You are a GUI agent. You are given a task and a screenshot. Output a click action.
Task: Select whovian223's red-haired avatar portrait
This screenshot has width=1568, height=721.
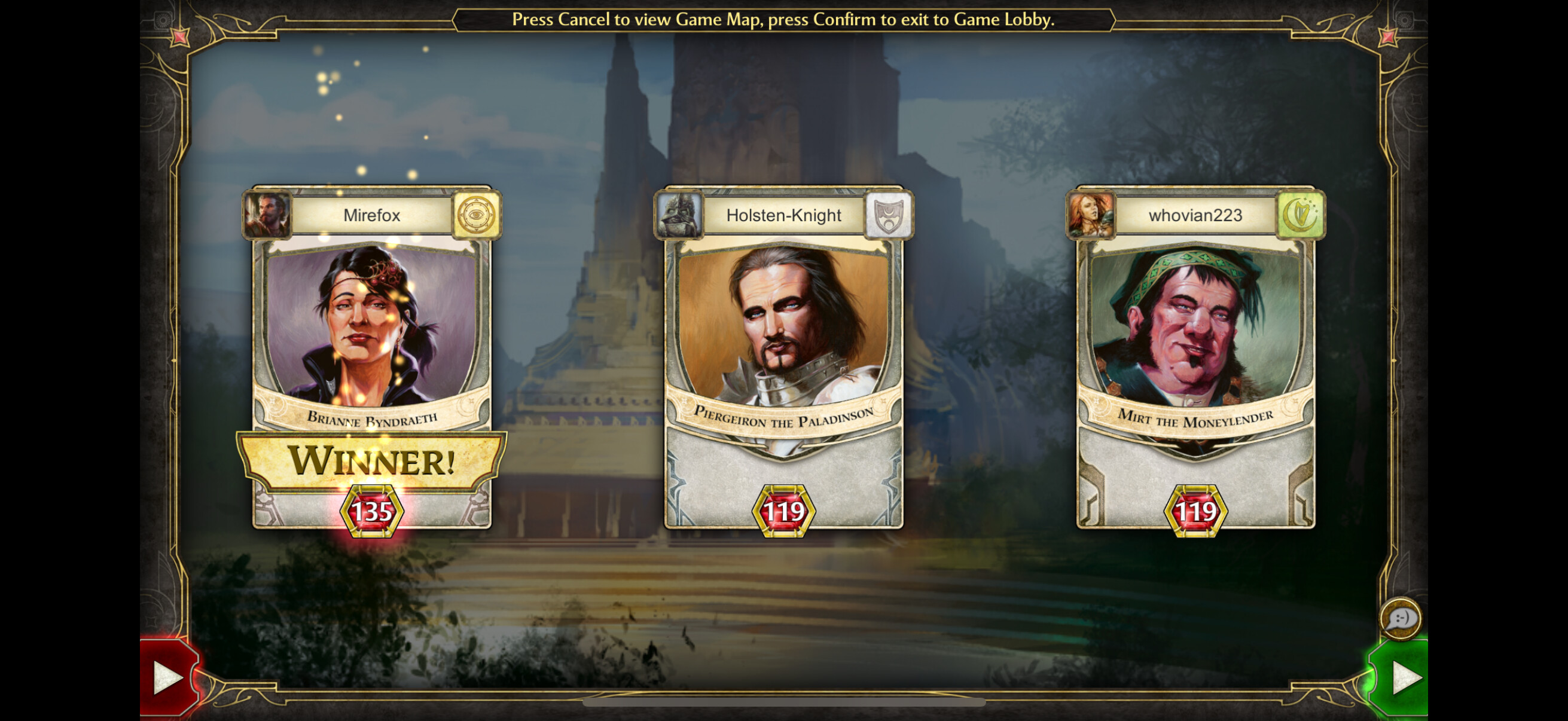(1091, 215)
